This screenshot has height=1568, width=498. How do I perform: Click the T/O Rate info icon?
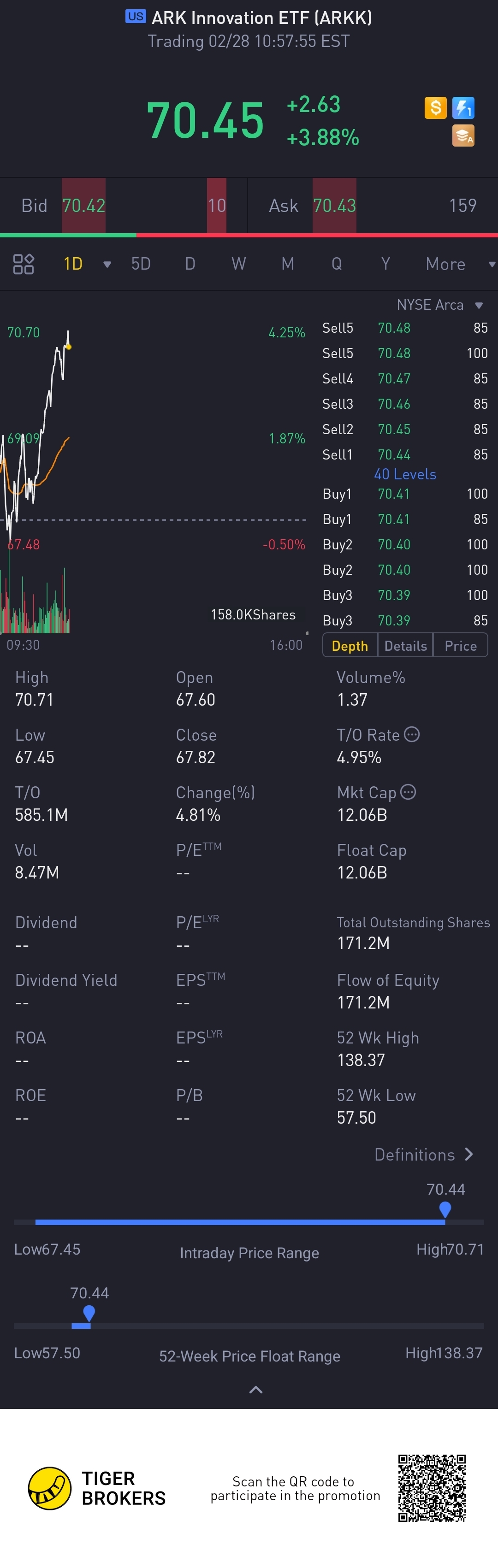(x=412, y=735)
